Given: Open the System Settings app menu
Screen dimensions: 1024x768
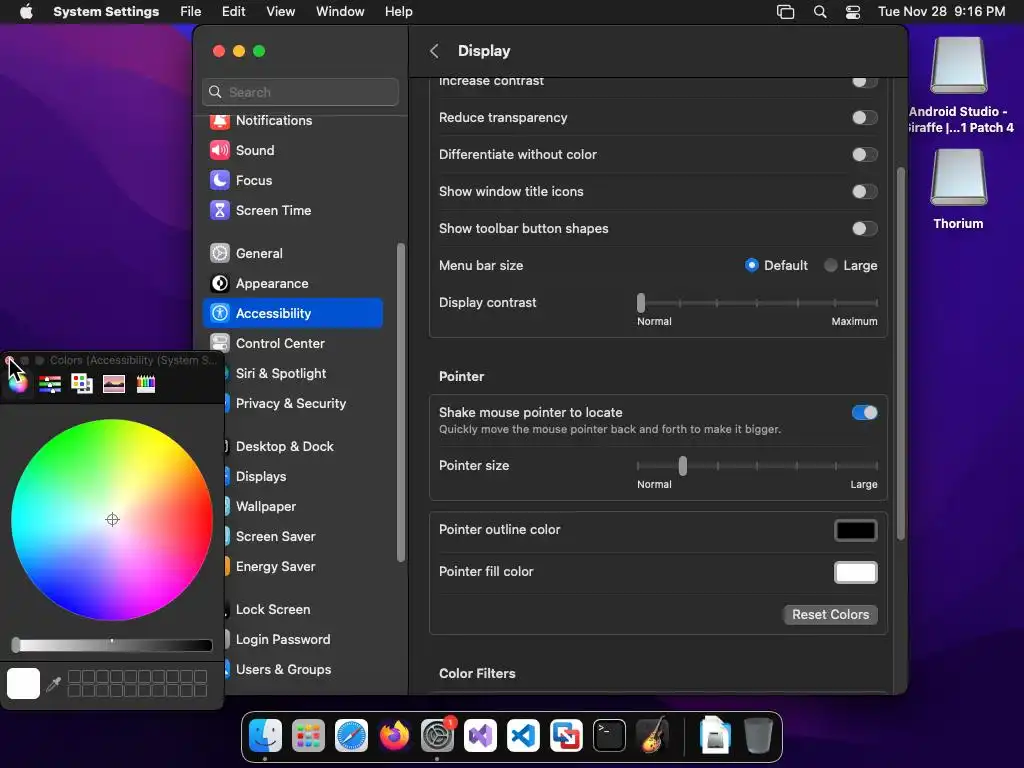Looking at the screenshot, I should tap(106, 12).
